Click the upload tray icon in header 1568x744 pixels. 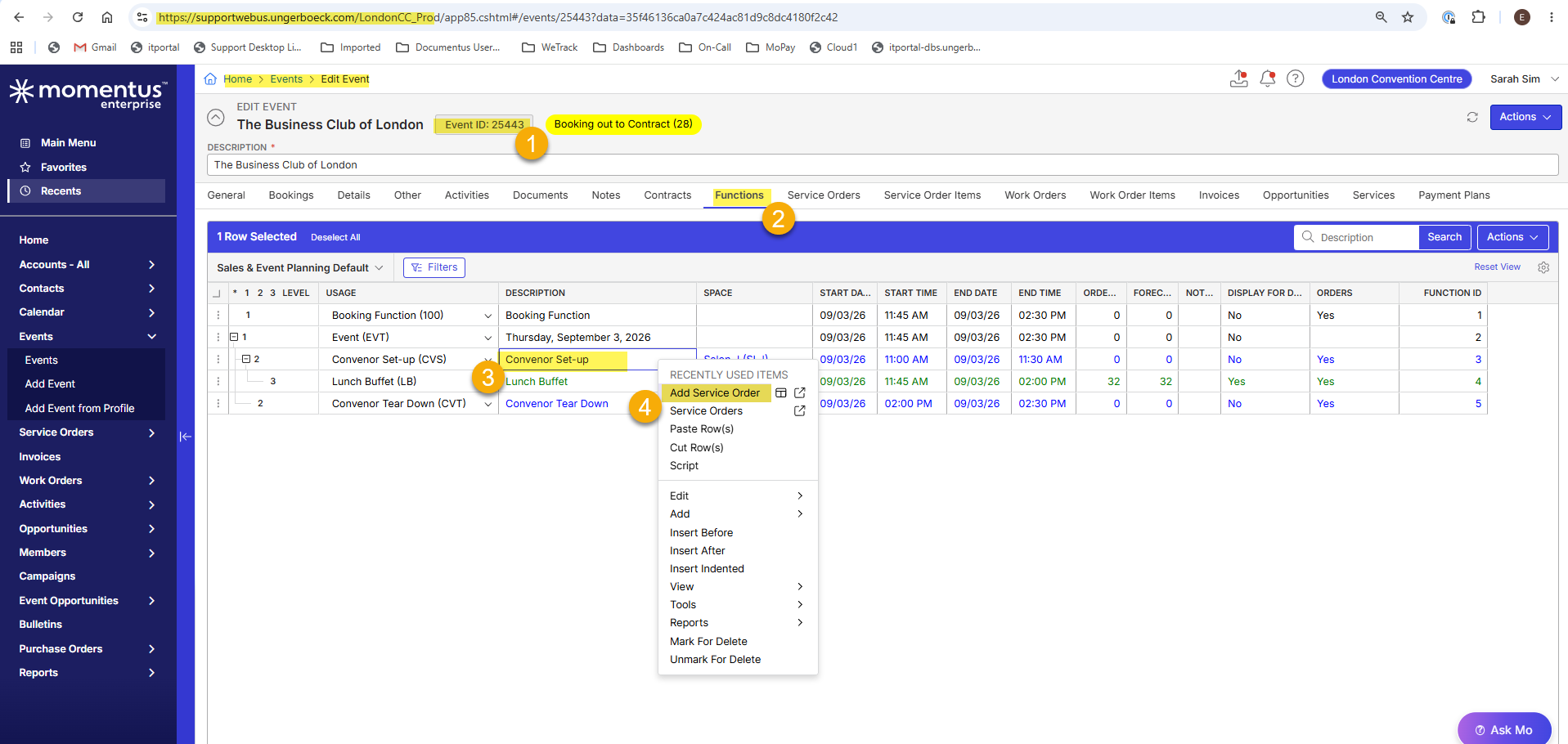click(x=1239, y=78)
